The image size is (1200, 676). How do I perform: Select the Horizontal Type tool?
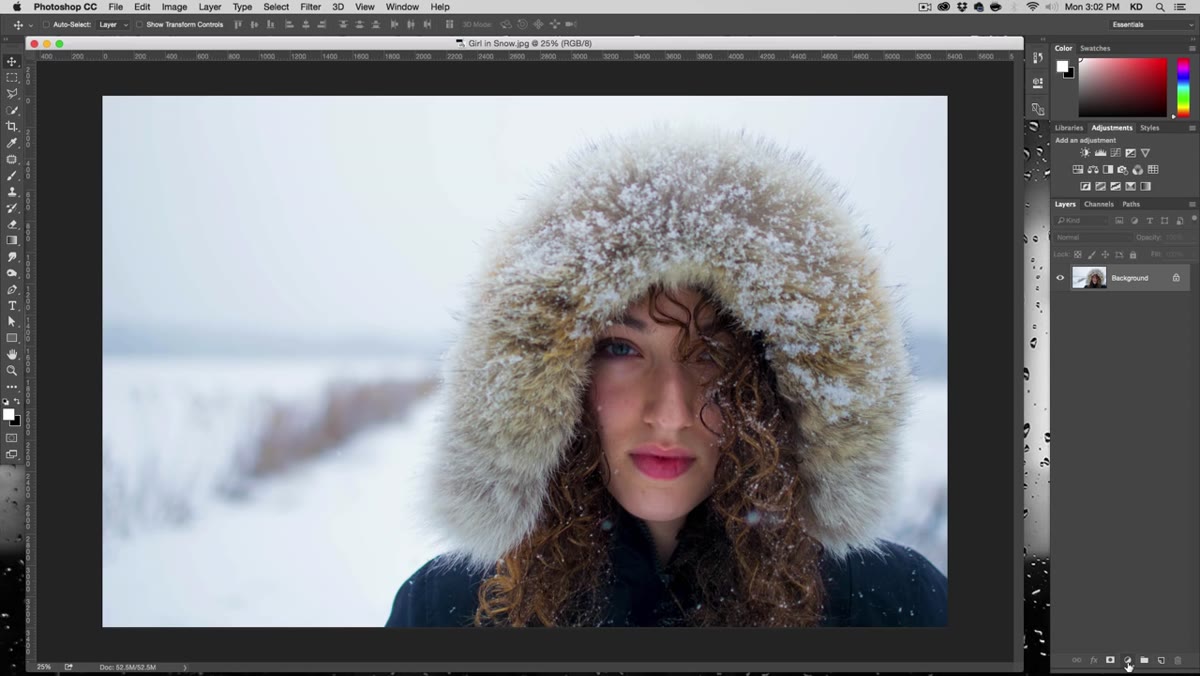click(x=12, y=305)
